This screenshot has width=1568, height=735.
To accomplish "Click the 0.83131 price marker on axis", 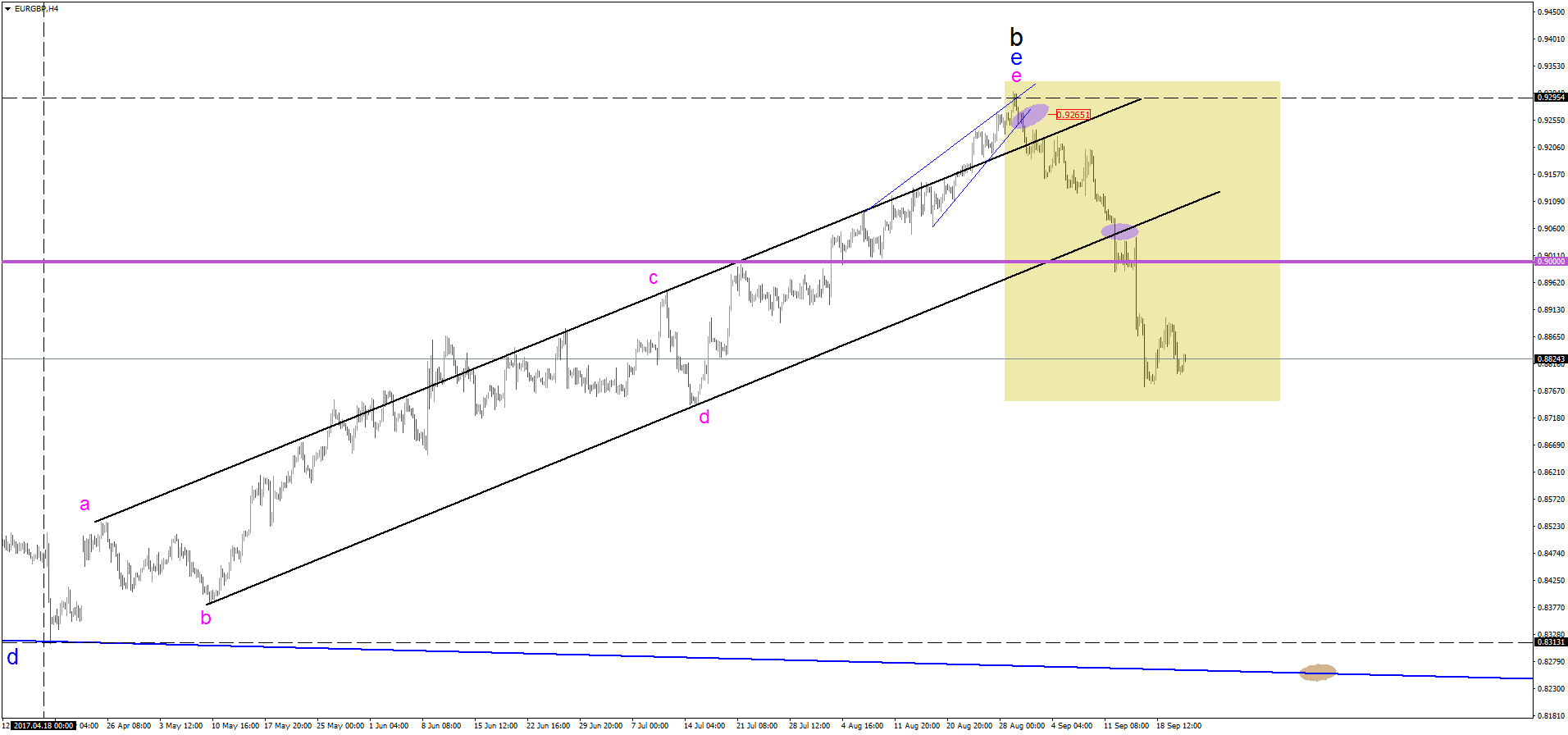I will [x=1551, y=642].
